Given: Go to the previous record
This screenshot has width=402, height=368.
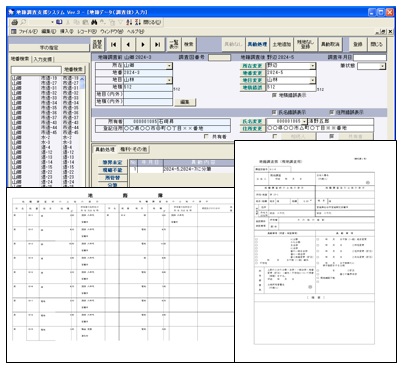Looking at the screenshot, I should pos(128,44).
